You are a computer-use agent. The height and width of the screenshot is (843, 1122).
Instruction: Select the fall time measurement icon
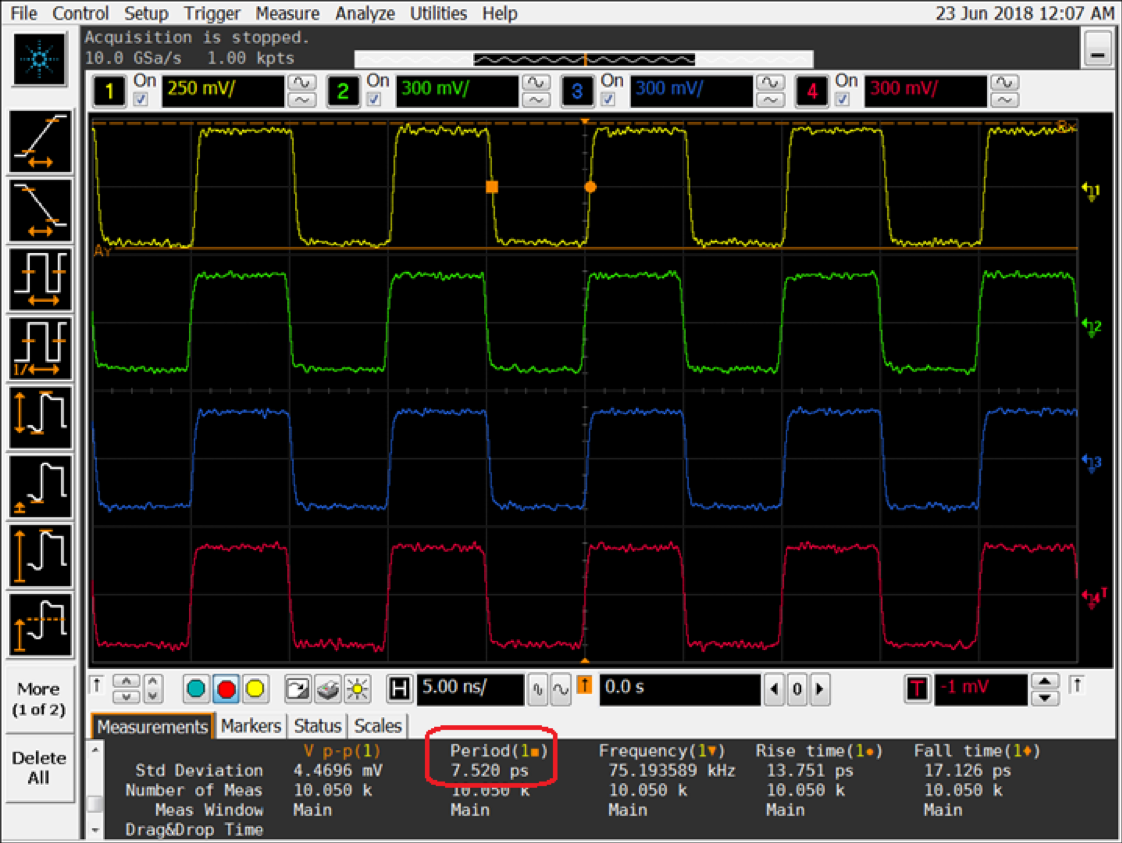point(41,212)
